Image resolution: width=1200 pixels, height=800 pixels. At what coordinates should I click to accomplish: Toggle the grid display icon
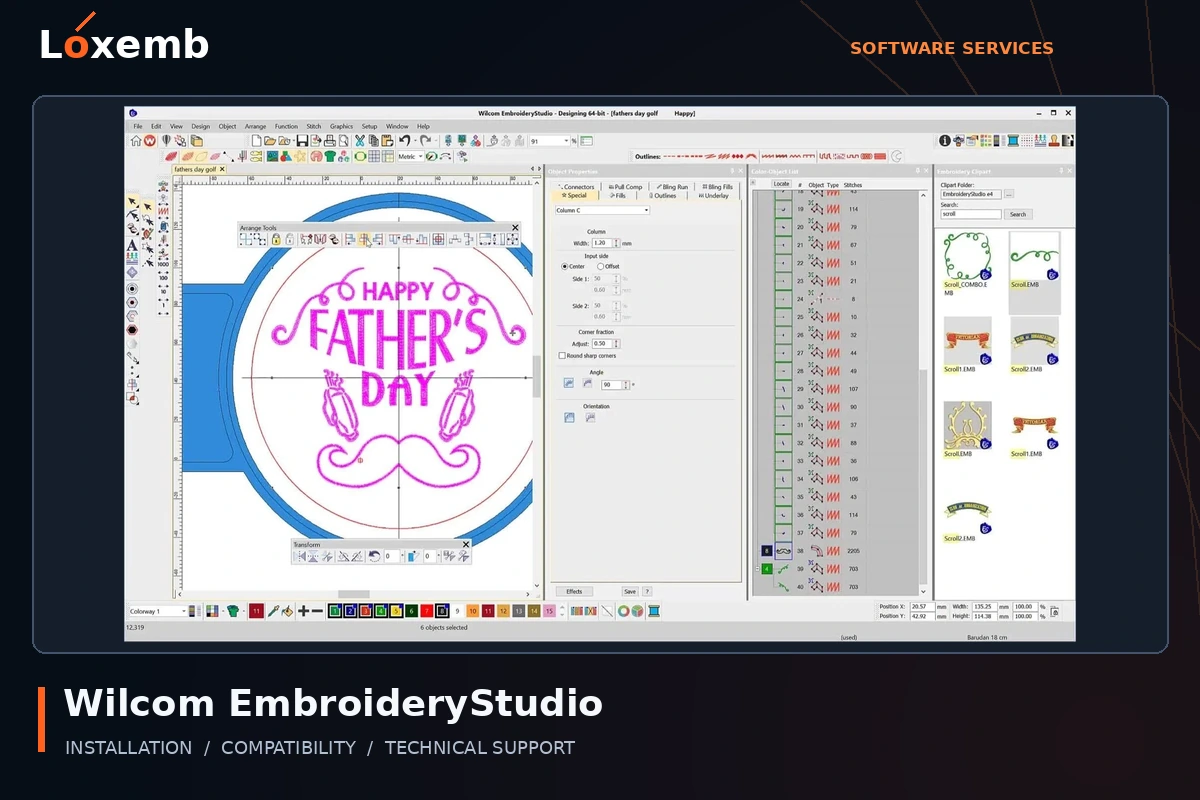[x=374, y=156]
